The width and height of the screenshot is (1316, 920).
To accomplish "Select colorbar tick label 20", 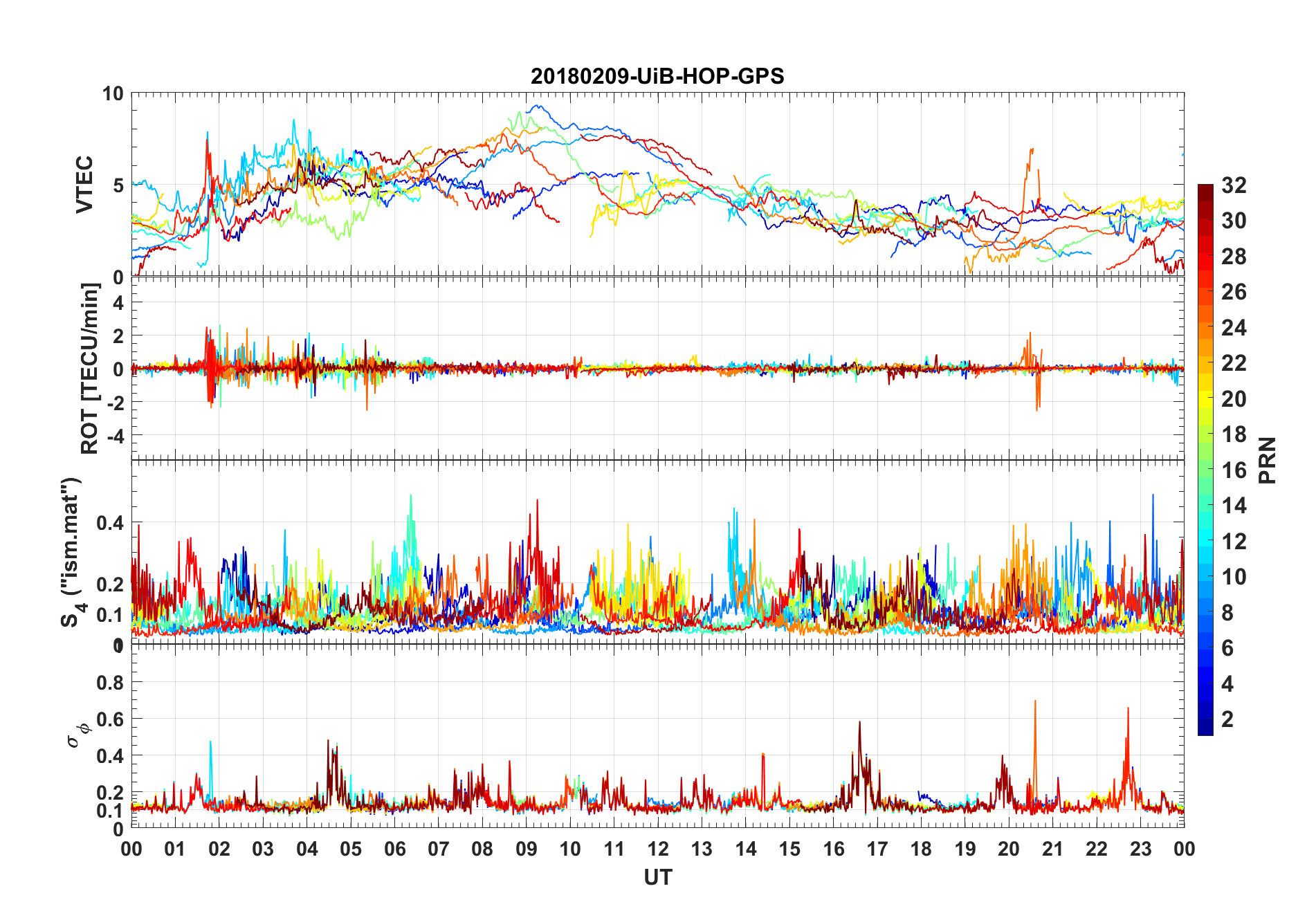I will click(x=1234, y=399).
